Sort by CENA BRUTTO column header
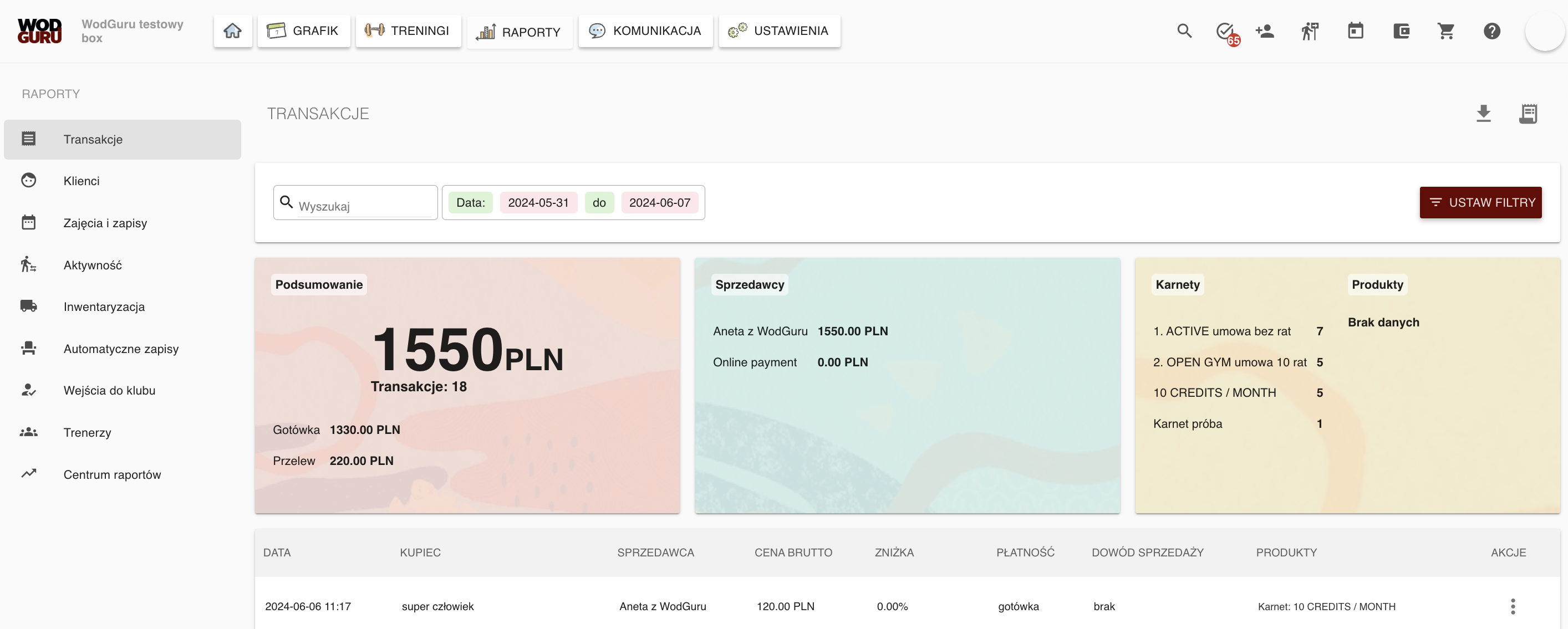The width and height of the screenshot is (1568, 629). (793, 553)
